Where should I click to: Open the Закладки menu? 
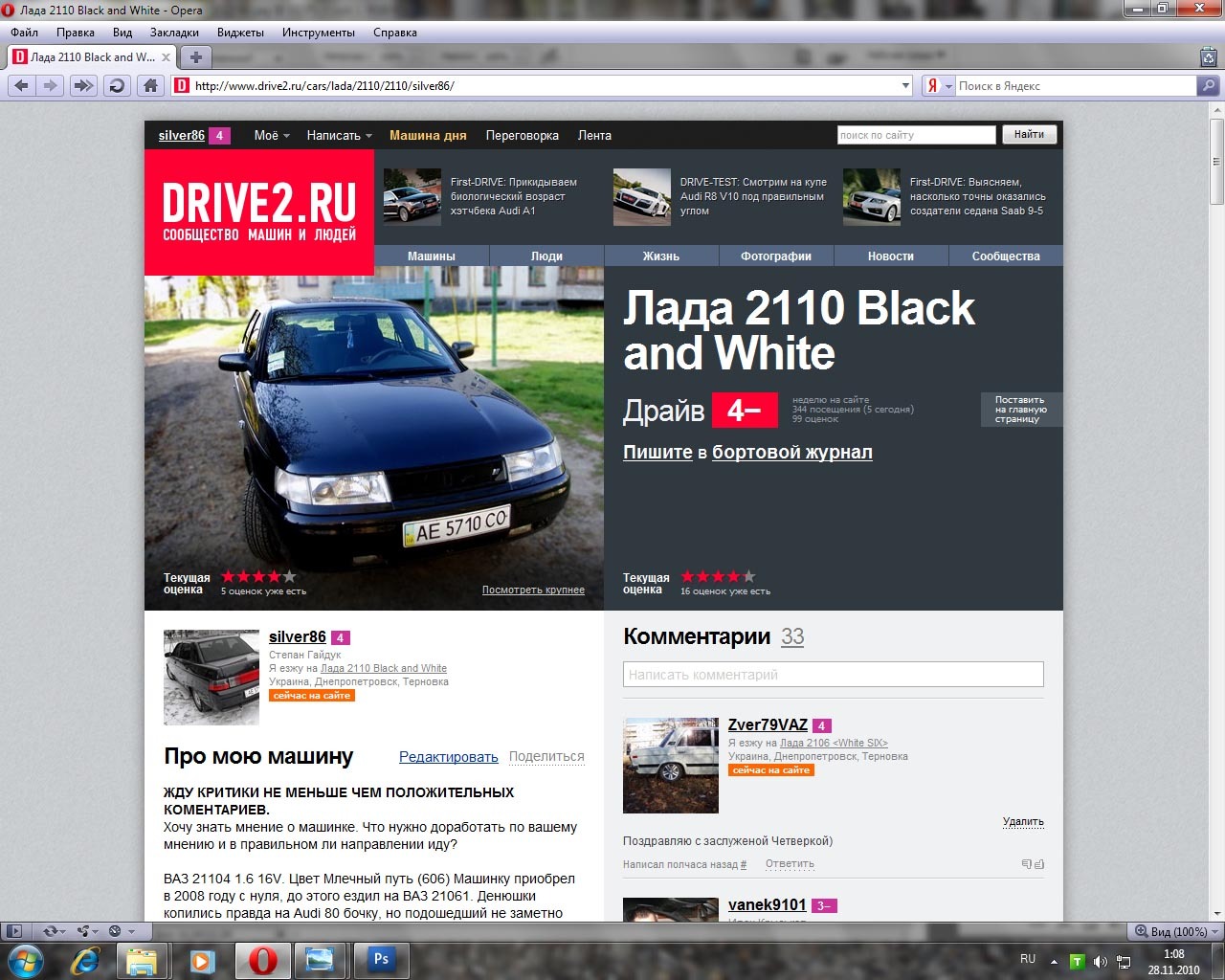174,33
